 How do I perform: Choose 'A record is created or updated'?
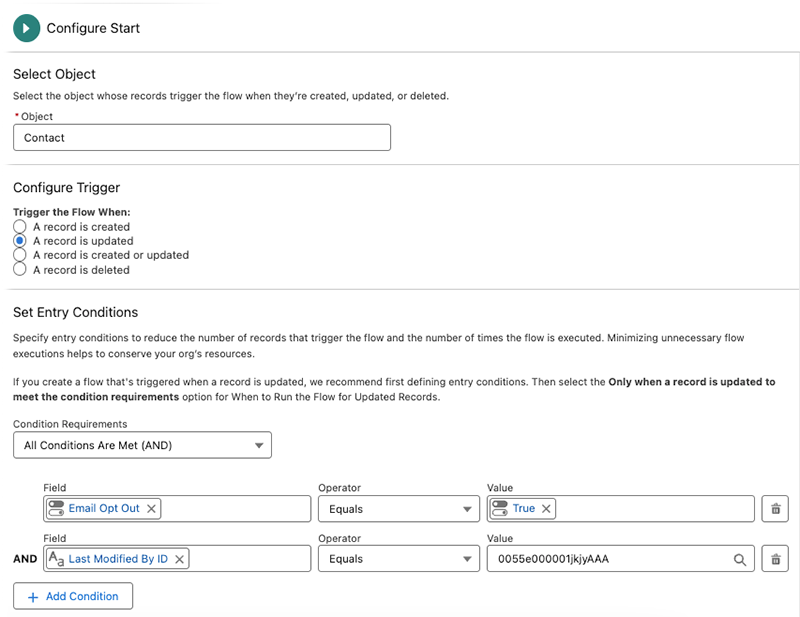click(x=20, y=255)
